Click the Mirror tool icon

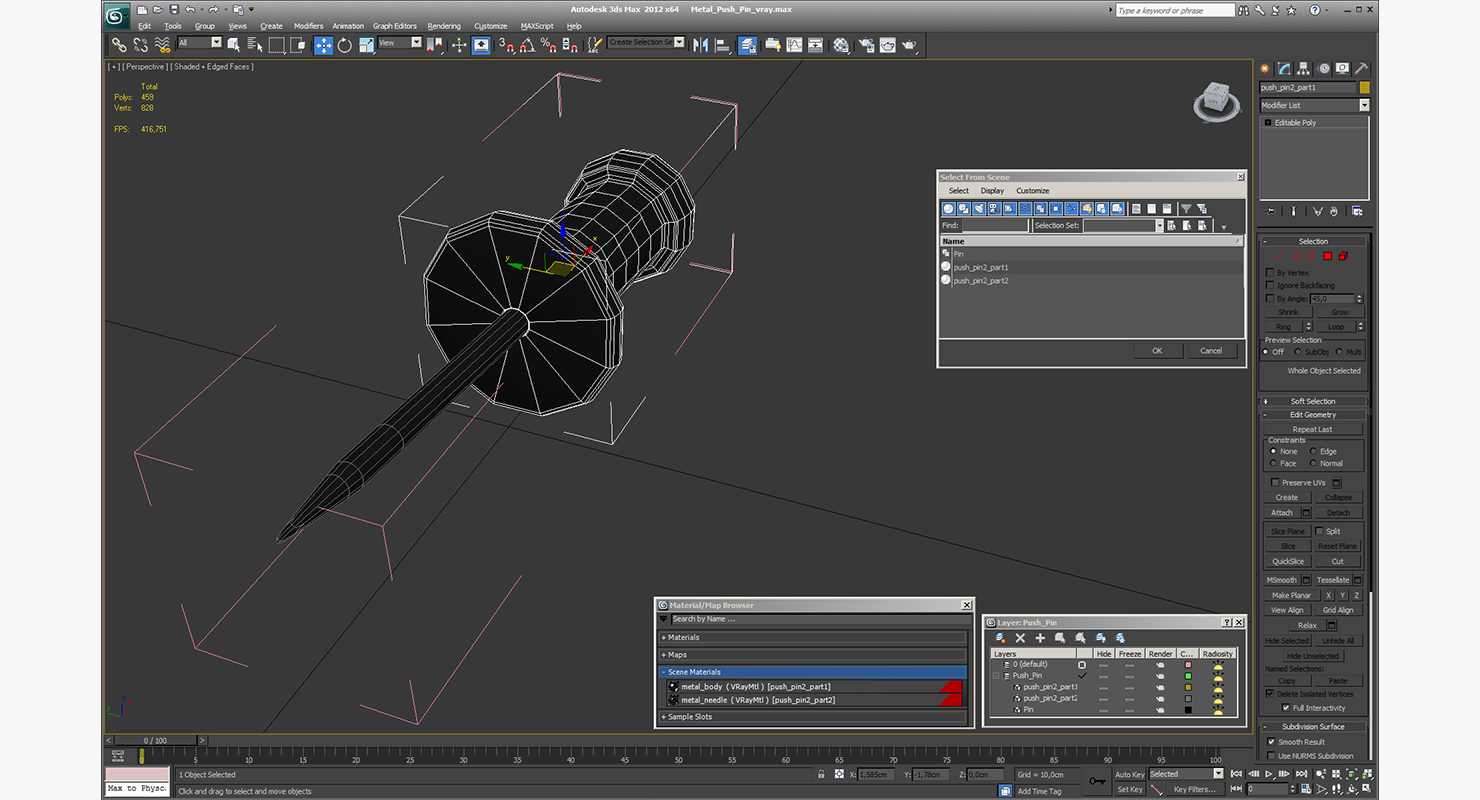(700, 45)
